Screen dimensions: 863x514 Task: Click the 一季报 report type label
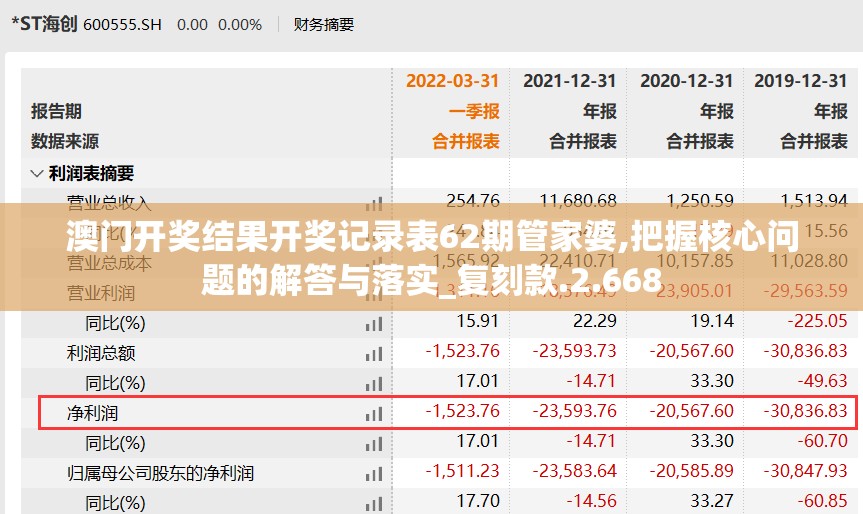[x=474, y=111]
